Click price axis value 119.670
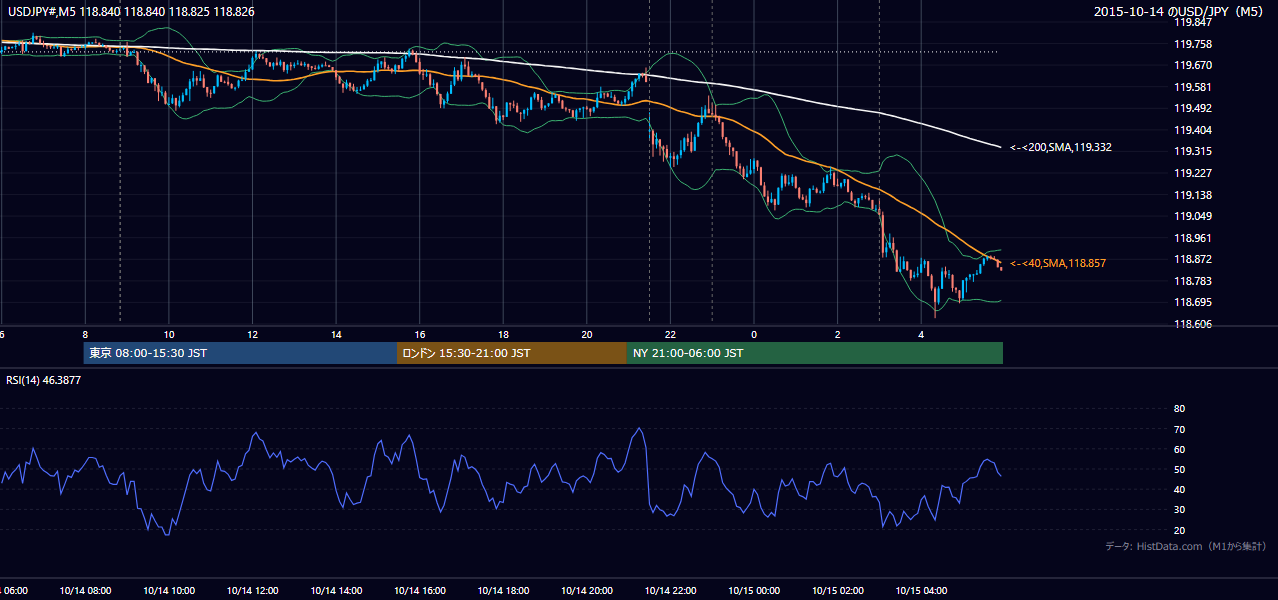 coord(1192,65)
